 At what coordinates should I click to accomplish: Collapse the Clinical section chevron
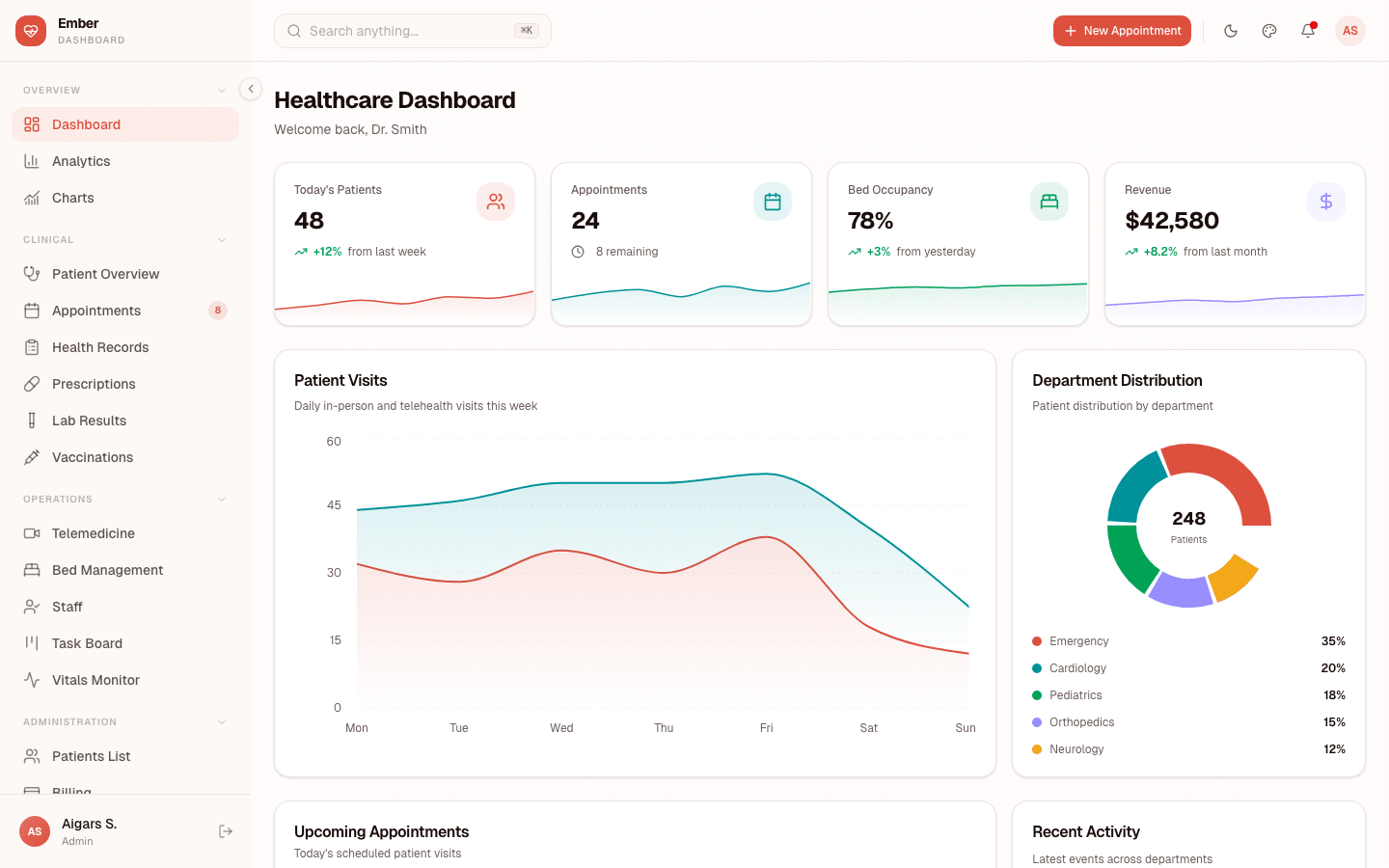[223, 239]
